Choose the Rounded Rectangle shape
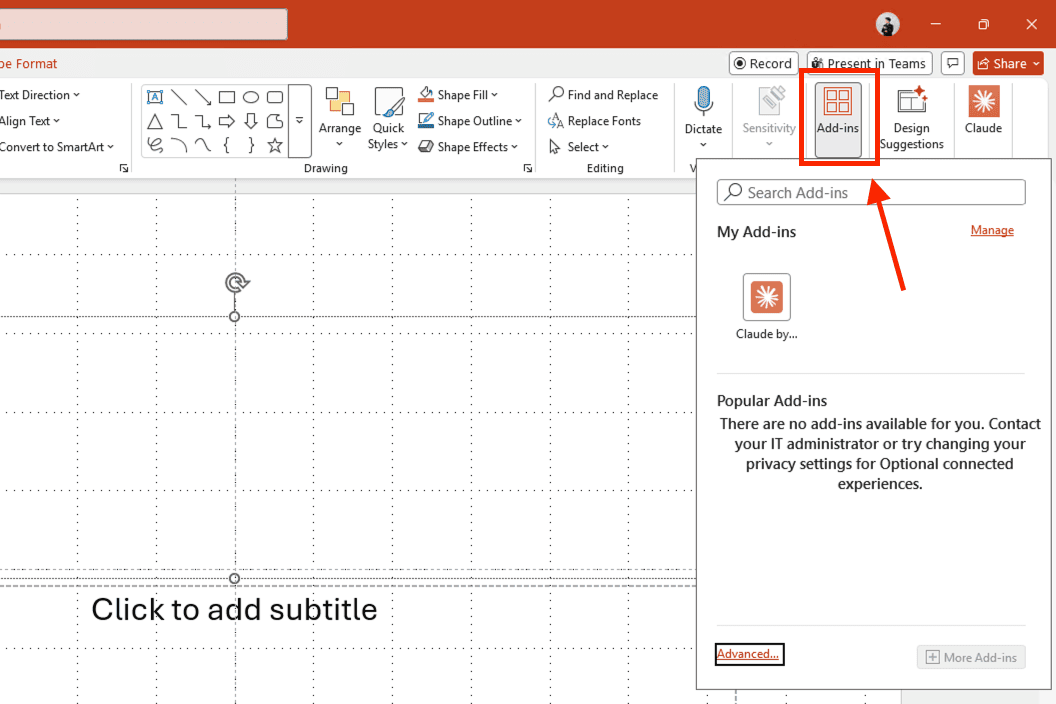This screenshot has height=704, width=1056. (x=275, y=97)
